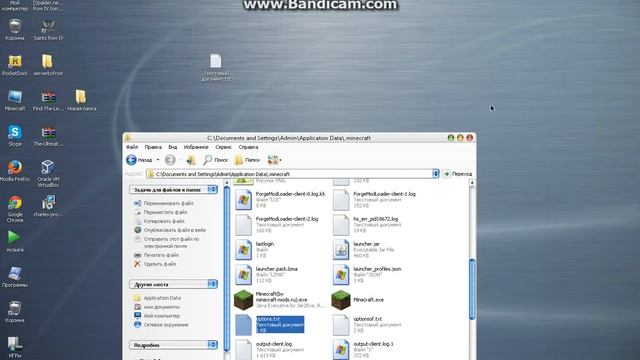The height and width of the screenshot is (360, 640).
Task: Open the Сервис menu
Action: tap(223, 147)
